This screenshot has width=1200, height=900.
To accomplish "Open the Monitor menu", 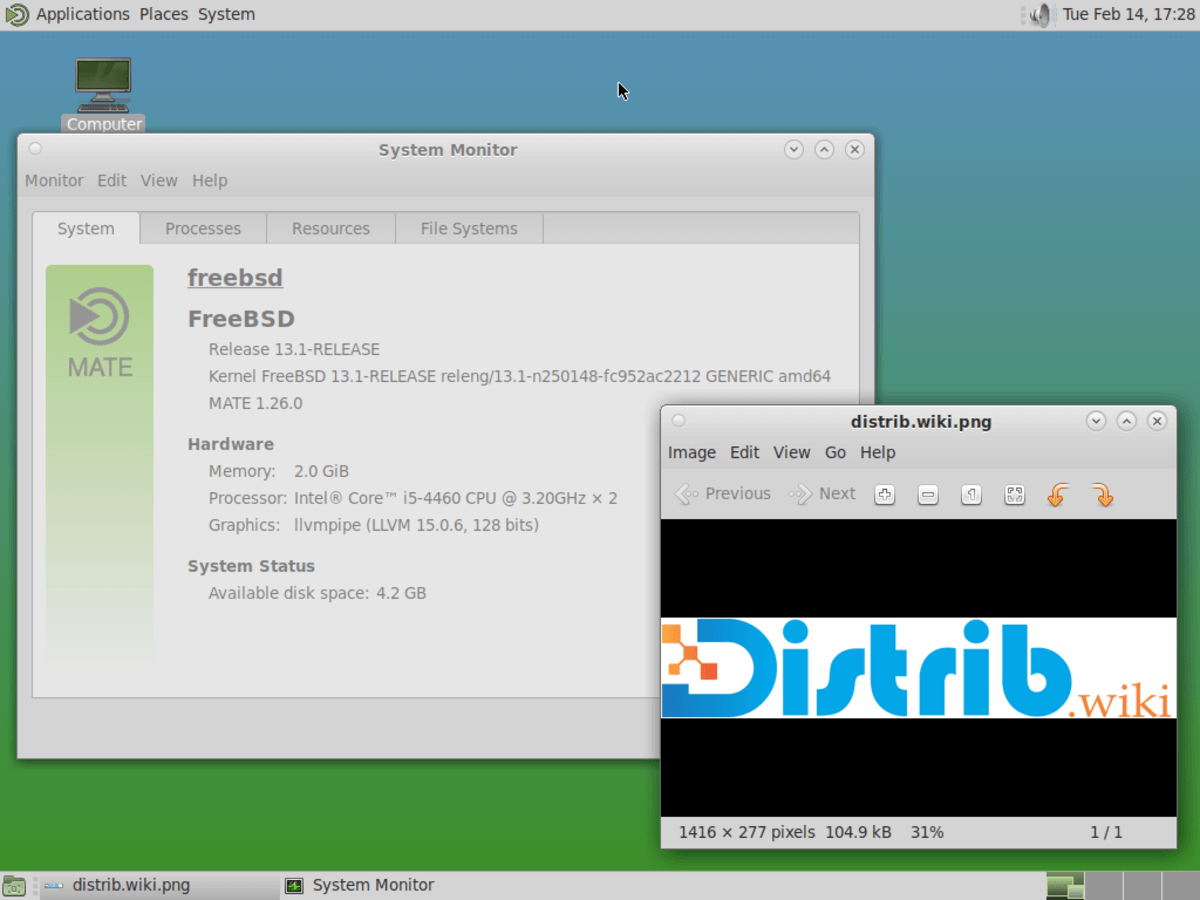I will tap(54, 181).
